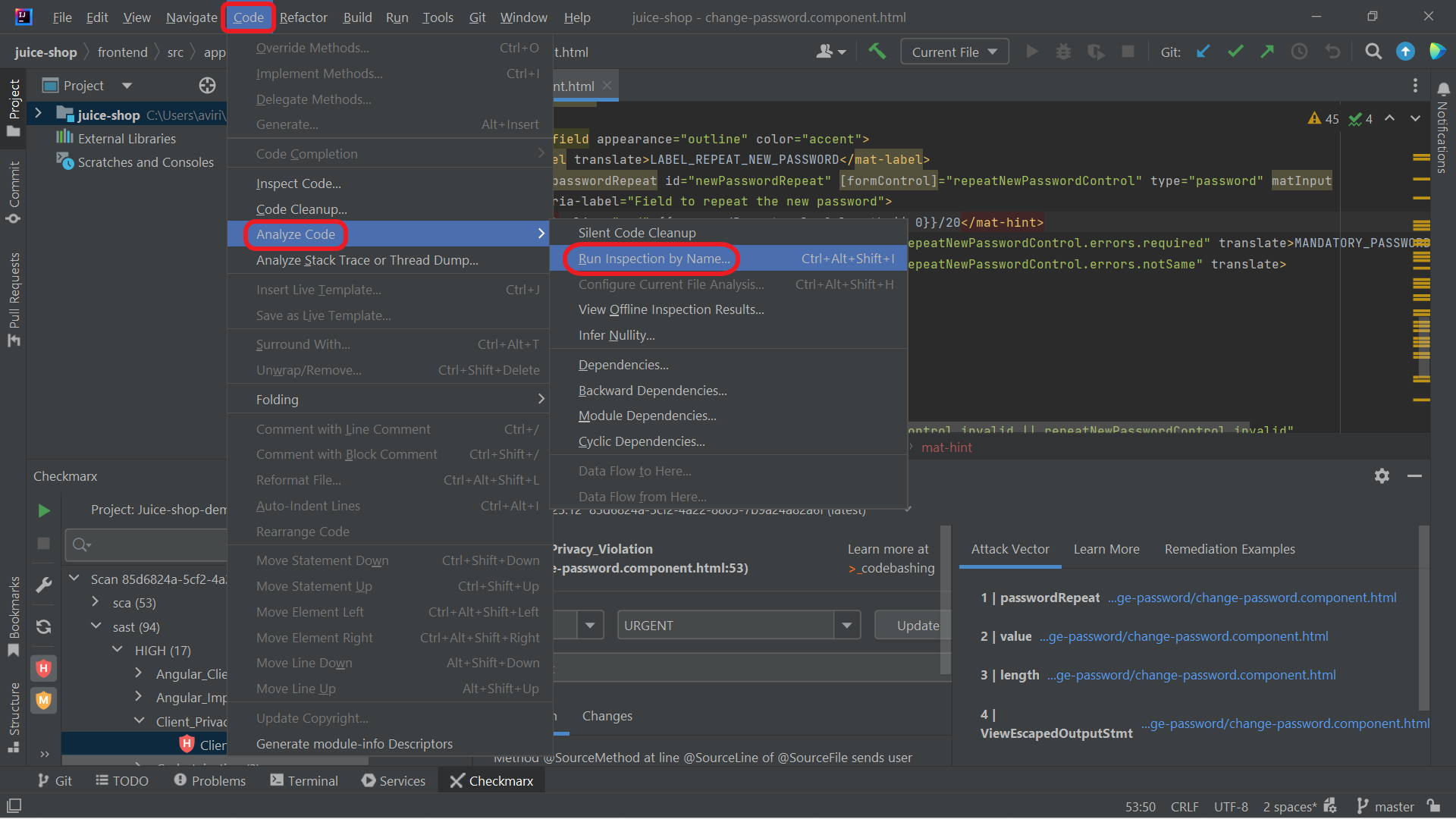Click the Git Rollback undo icon
The width and height of the screenshot is (1456, 819).
pos(1332,52)
